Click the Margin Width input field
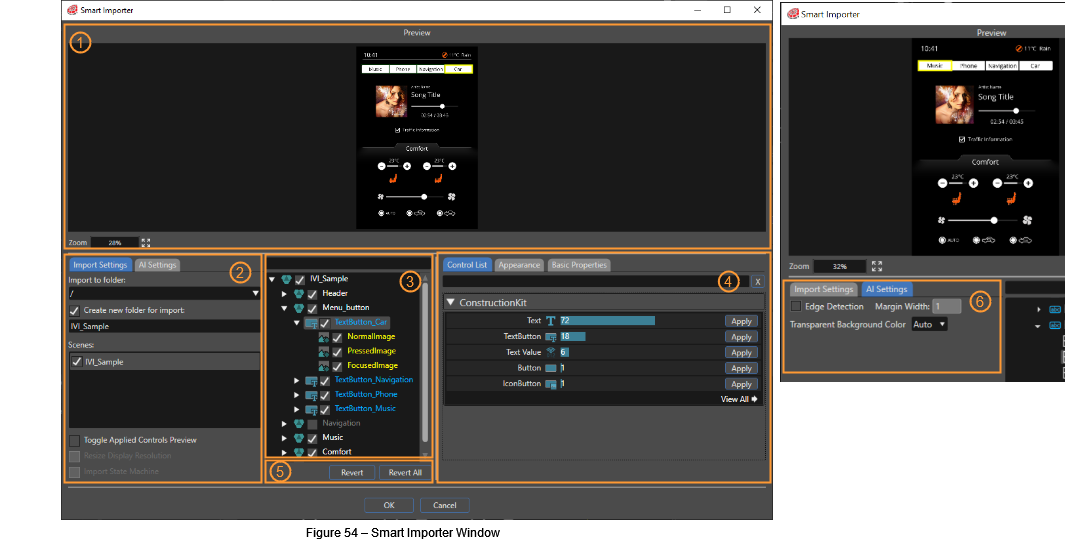The height and width of the screenshot is (541, 1065). click(x=947, y=307)
